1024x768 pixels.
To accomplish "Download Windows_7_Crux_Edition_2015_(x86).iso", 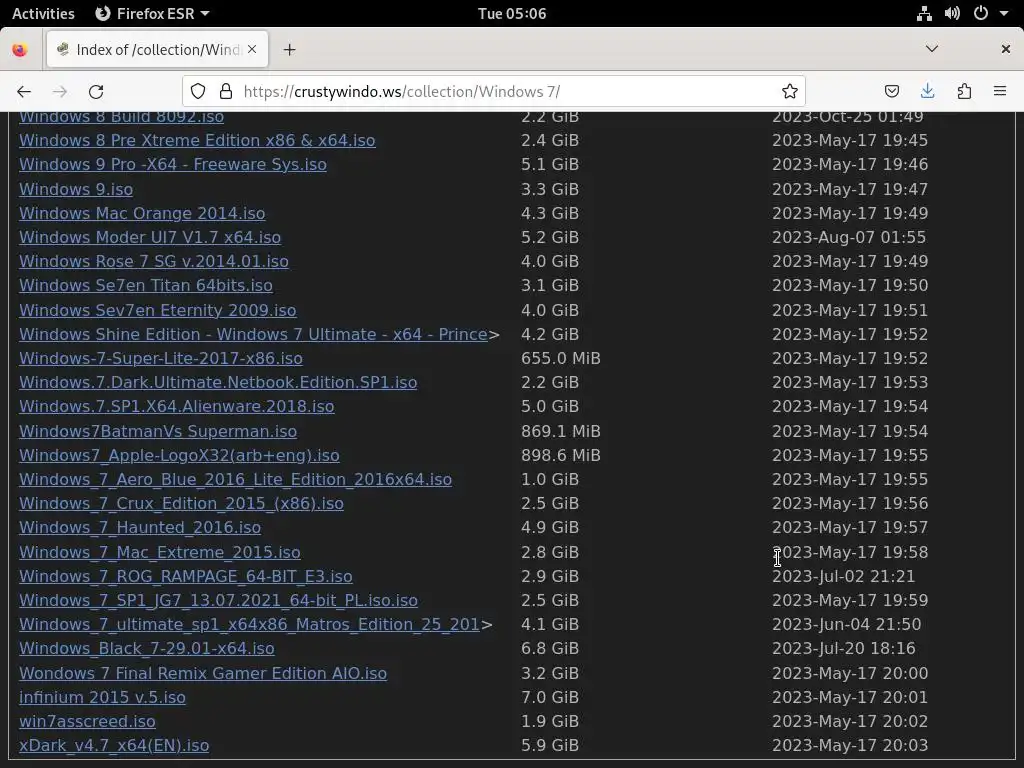I will pos(181,504).
